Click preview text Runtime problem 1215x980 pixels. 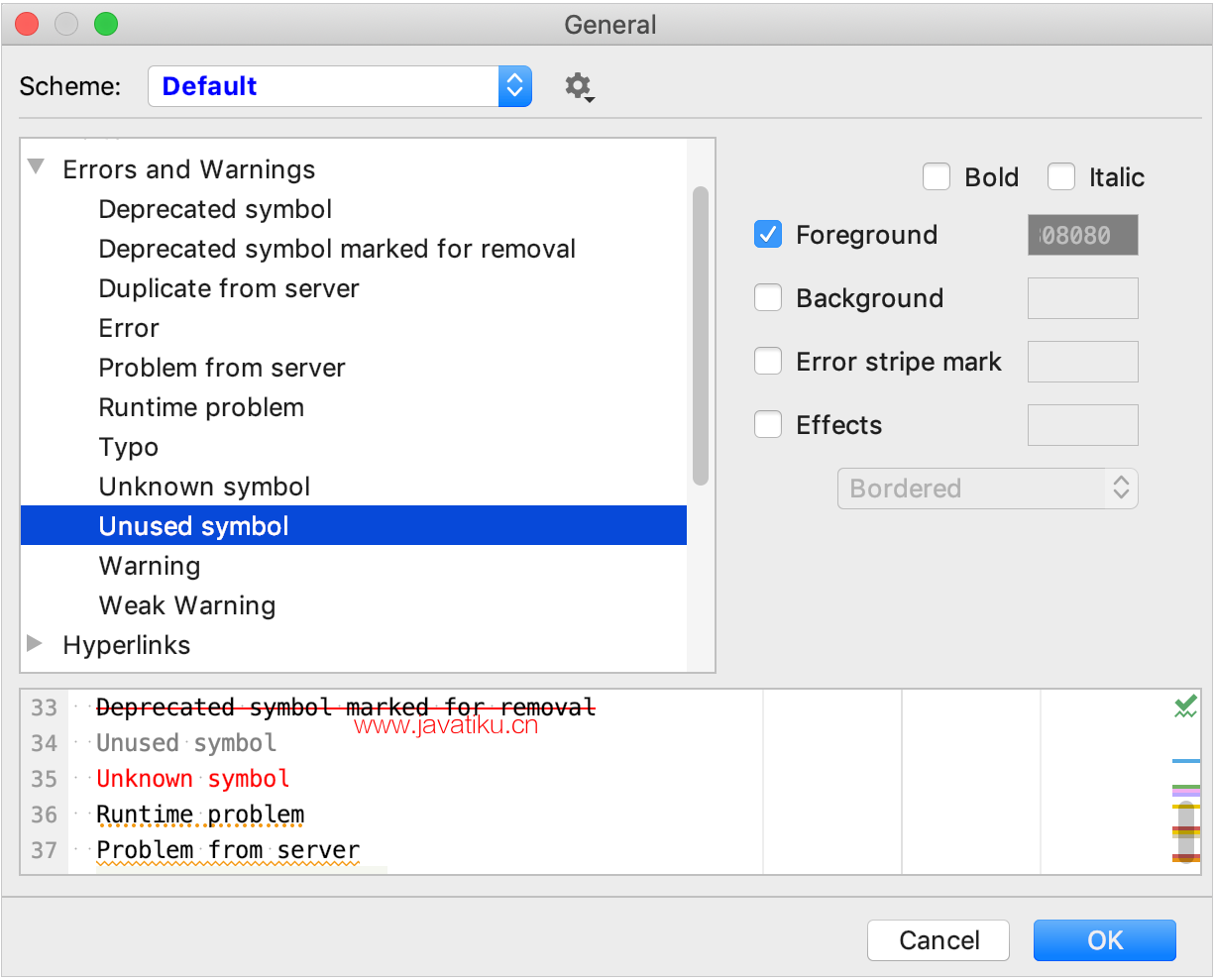point(200,815)
